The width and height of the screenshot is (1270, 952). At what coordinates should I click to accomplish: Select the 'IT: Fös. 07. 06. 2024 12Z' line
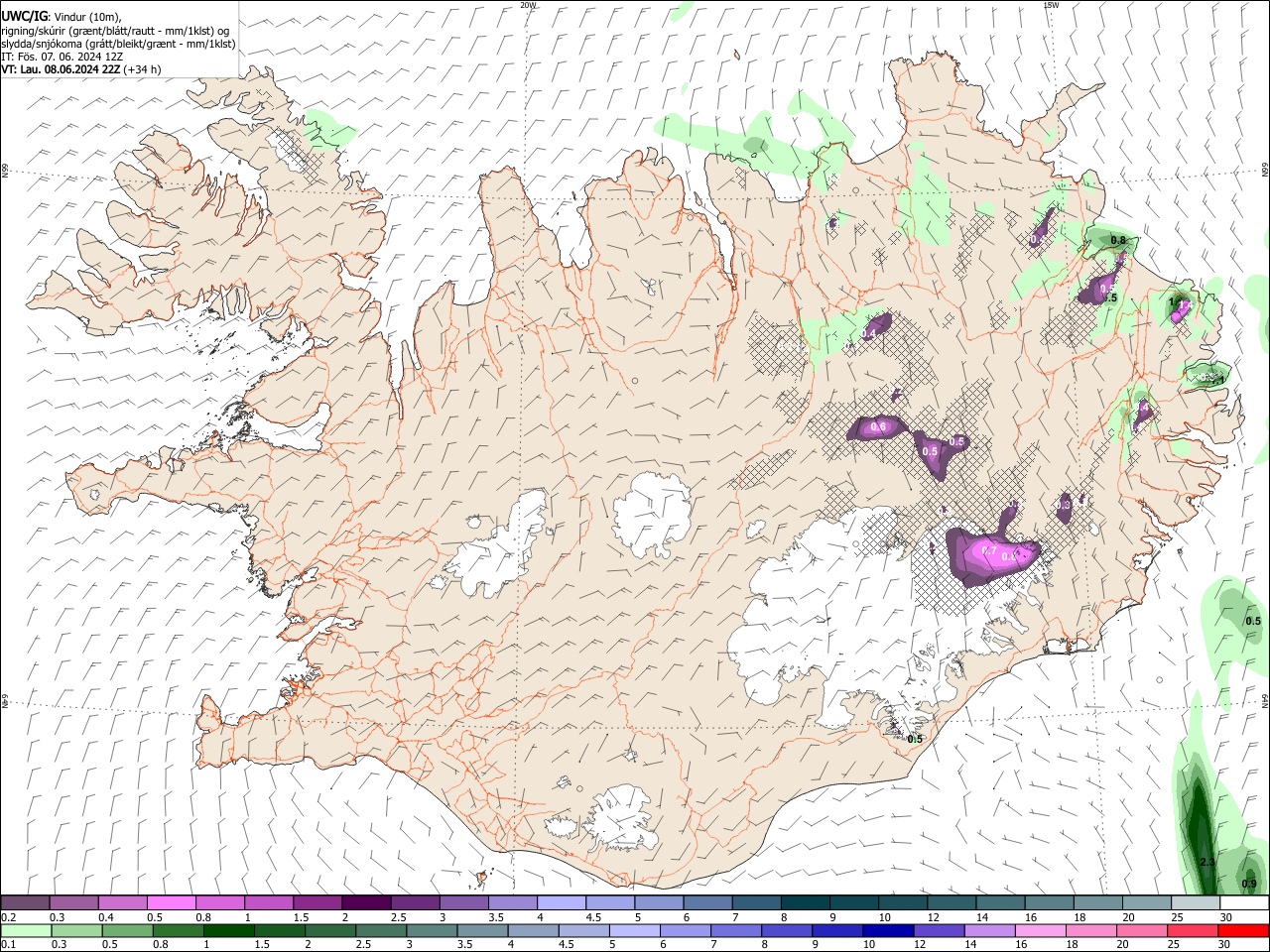click(x=62, y=57)
